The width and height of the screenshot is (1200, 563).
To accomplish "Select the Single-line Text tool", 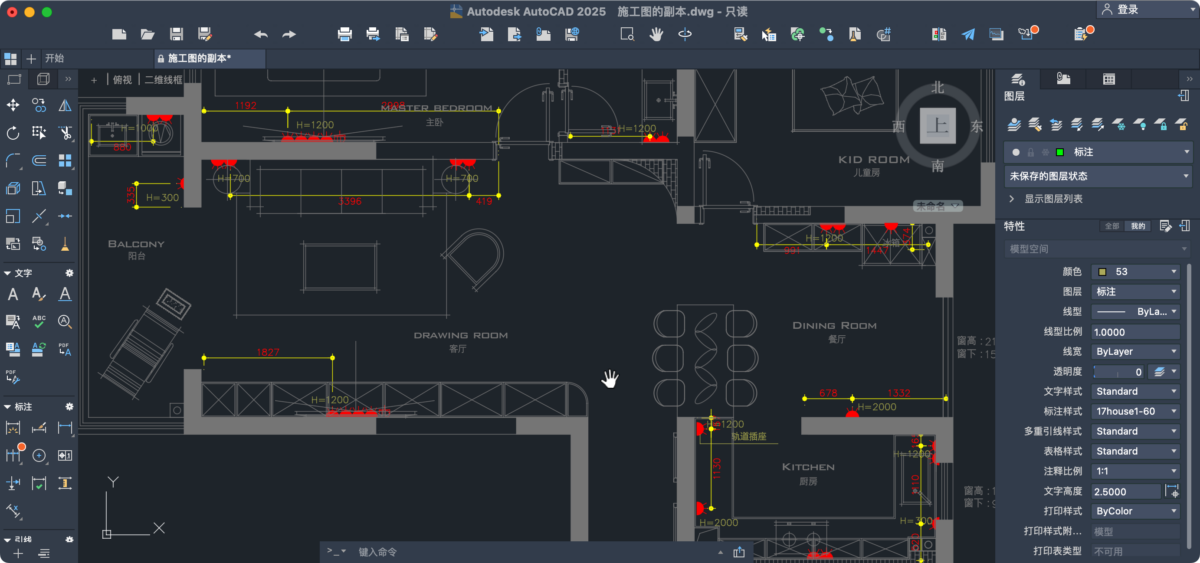I will click(13, 294).
